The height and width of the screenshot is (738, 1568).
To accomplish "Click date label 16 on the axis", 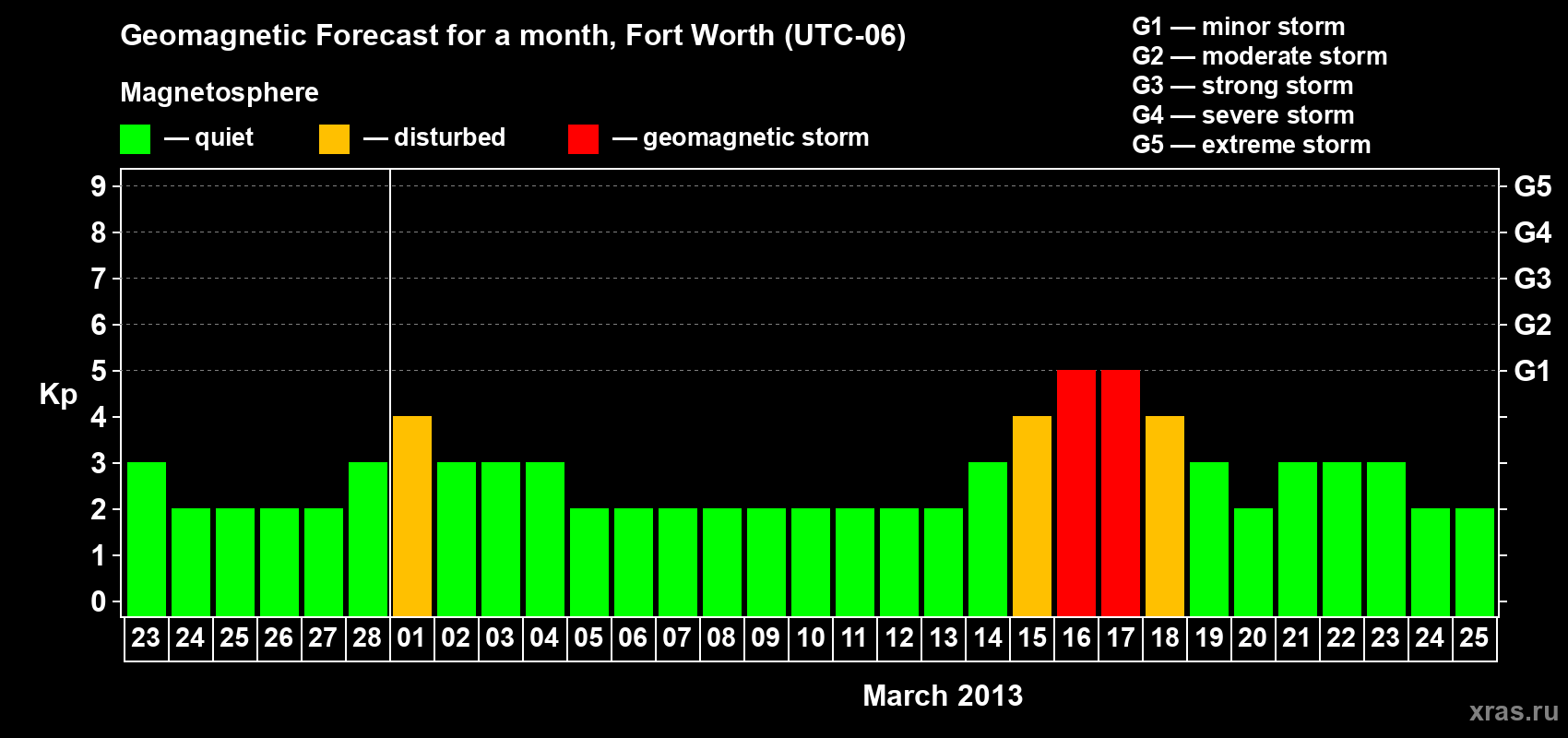I will [1076, 637].
